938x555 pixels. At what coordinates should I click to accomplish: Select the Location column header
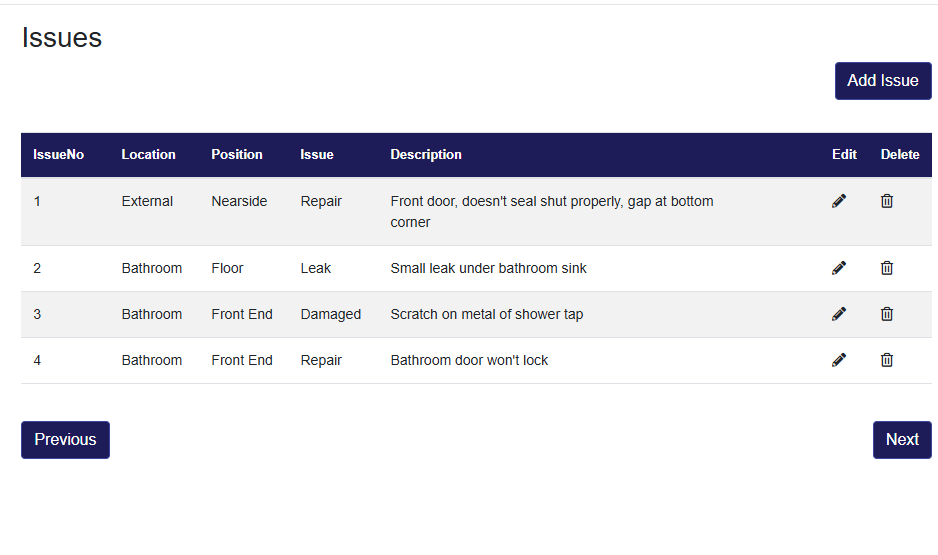click(x=148, y=155)
